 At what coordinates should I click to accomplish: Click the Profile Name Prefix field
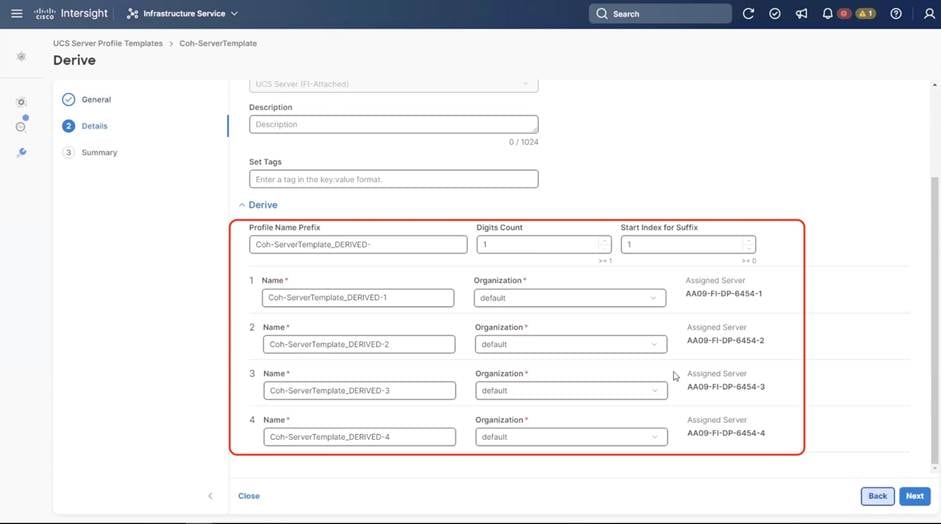(x=358, y=244)
